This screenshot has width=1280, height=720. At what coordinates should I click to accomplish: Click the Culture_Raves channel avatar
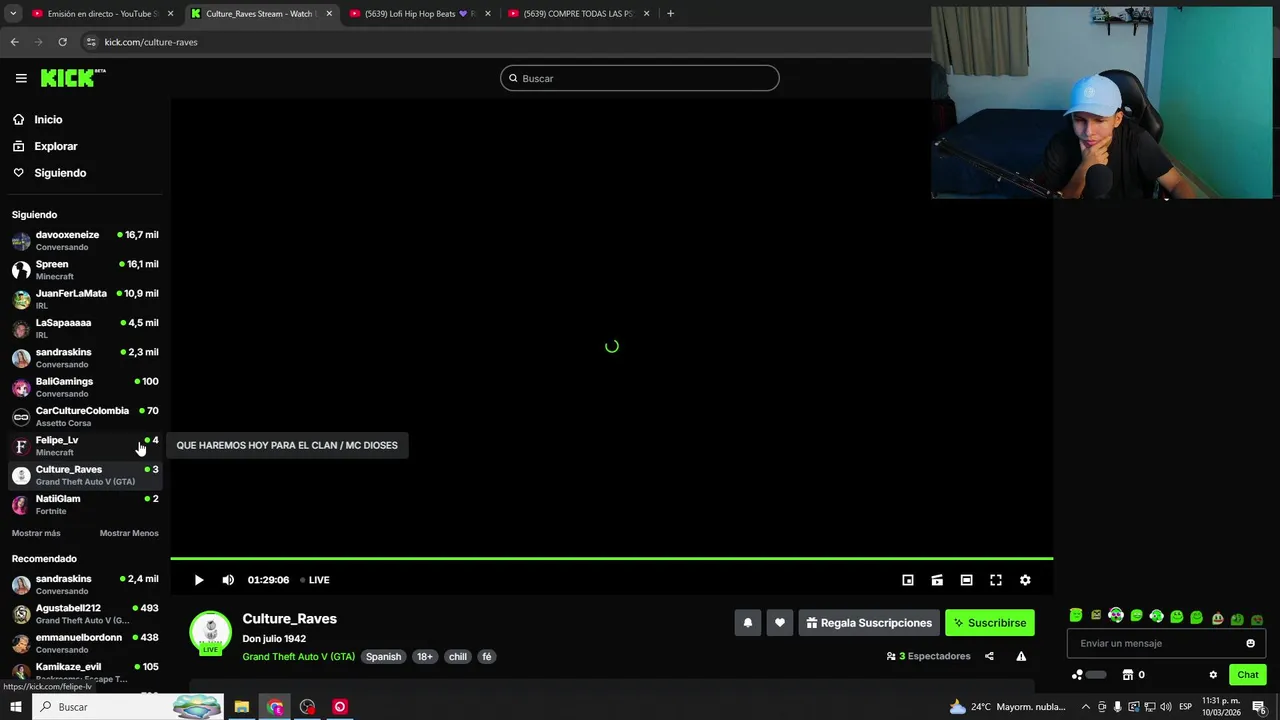point(210,633)
